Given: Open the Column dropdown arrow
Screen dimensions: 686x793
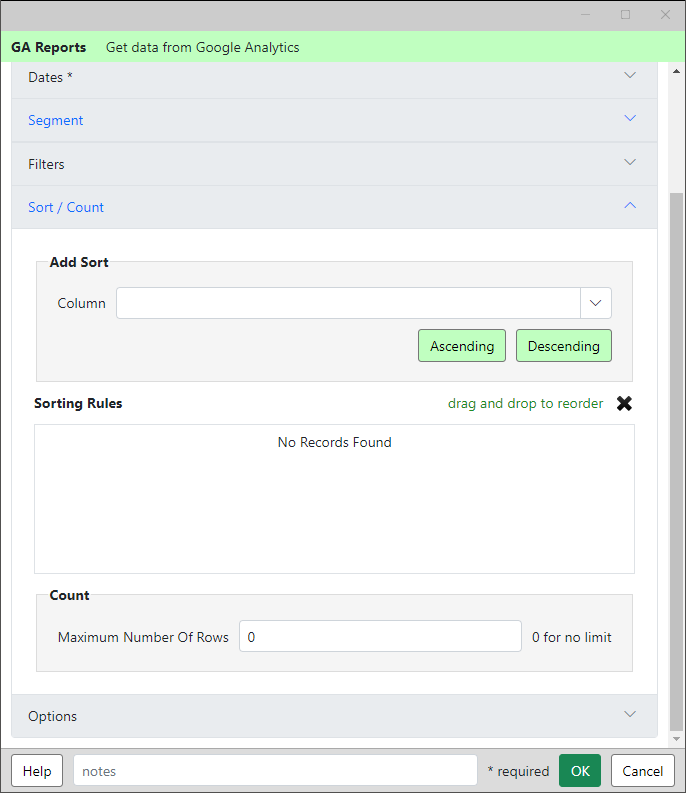Looking at the screenshot, I should [x=595, y=303].
